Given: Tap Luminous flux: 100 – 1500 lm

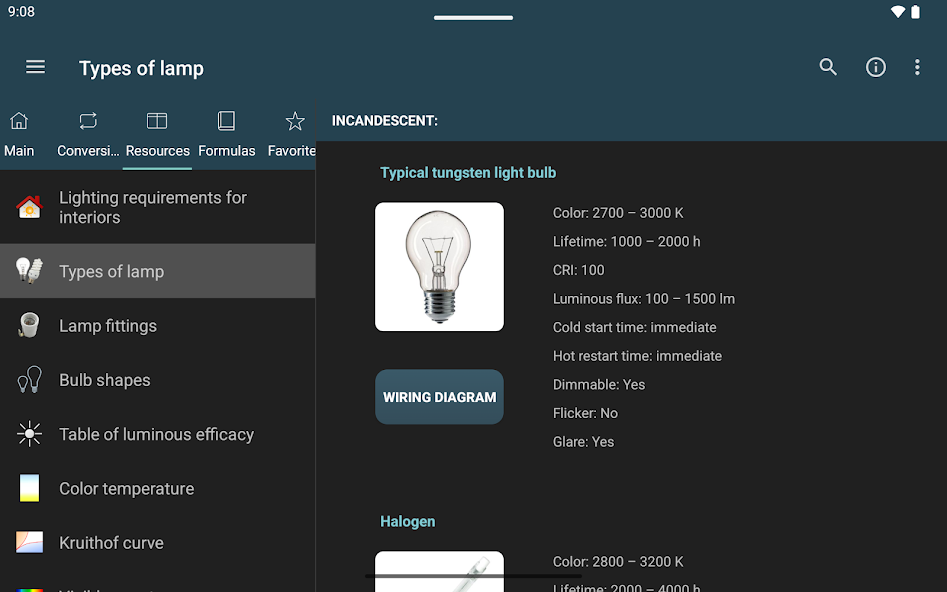Looking at the screenshot, I should 644,298.
